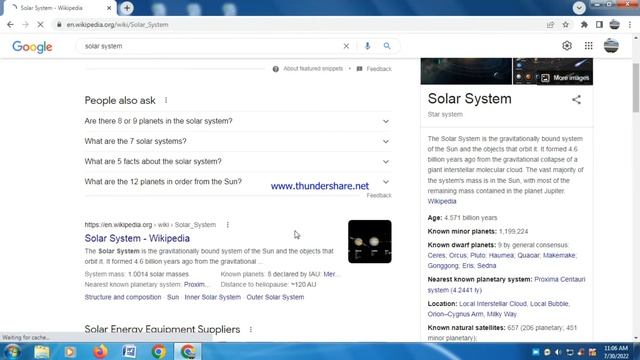Viewport: 640px width, 360px height.
Task: Go back using the browser back arrow
Action: pyautogui.click(x=10, y=24)
